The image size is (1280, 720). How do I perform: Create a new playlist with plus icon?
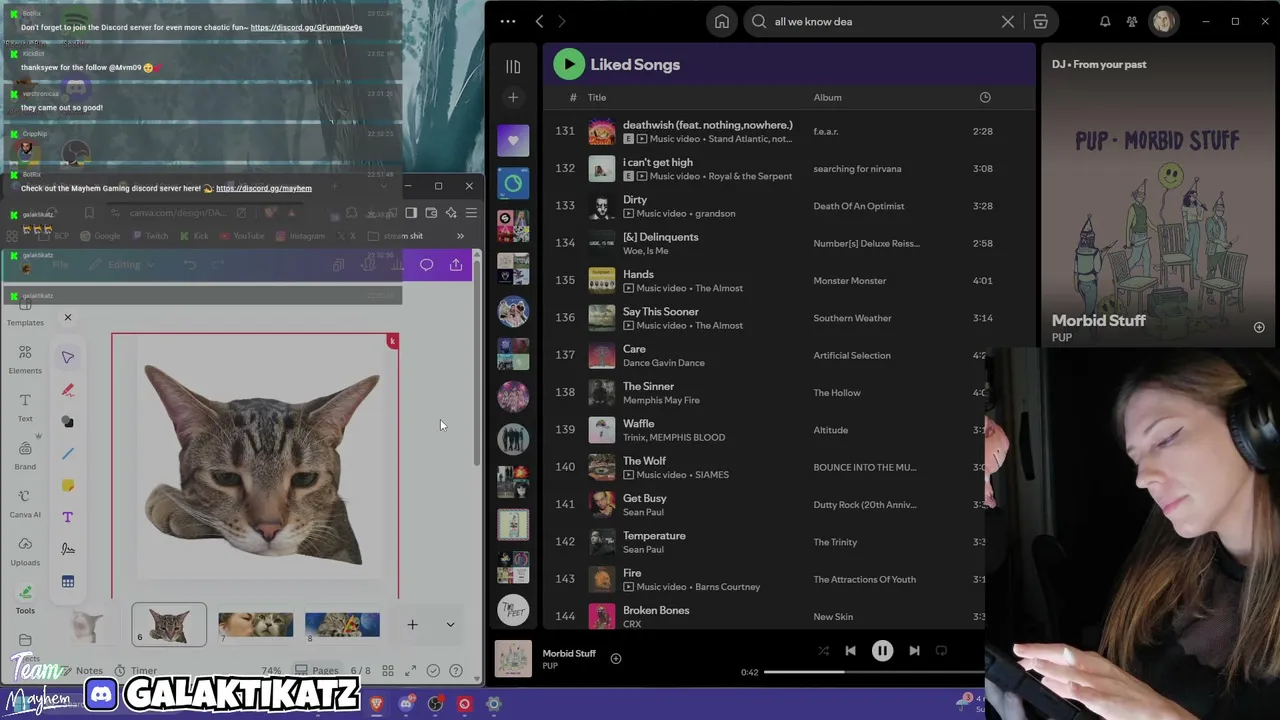[x=513, y=97]
